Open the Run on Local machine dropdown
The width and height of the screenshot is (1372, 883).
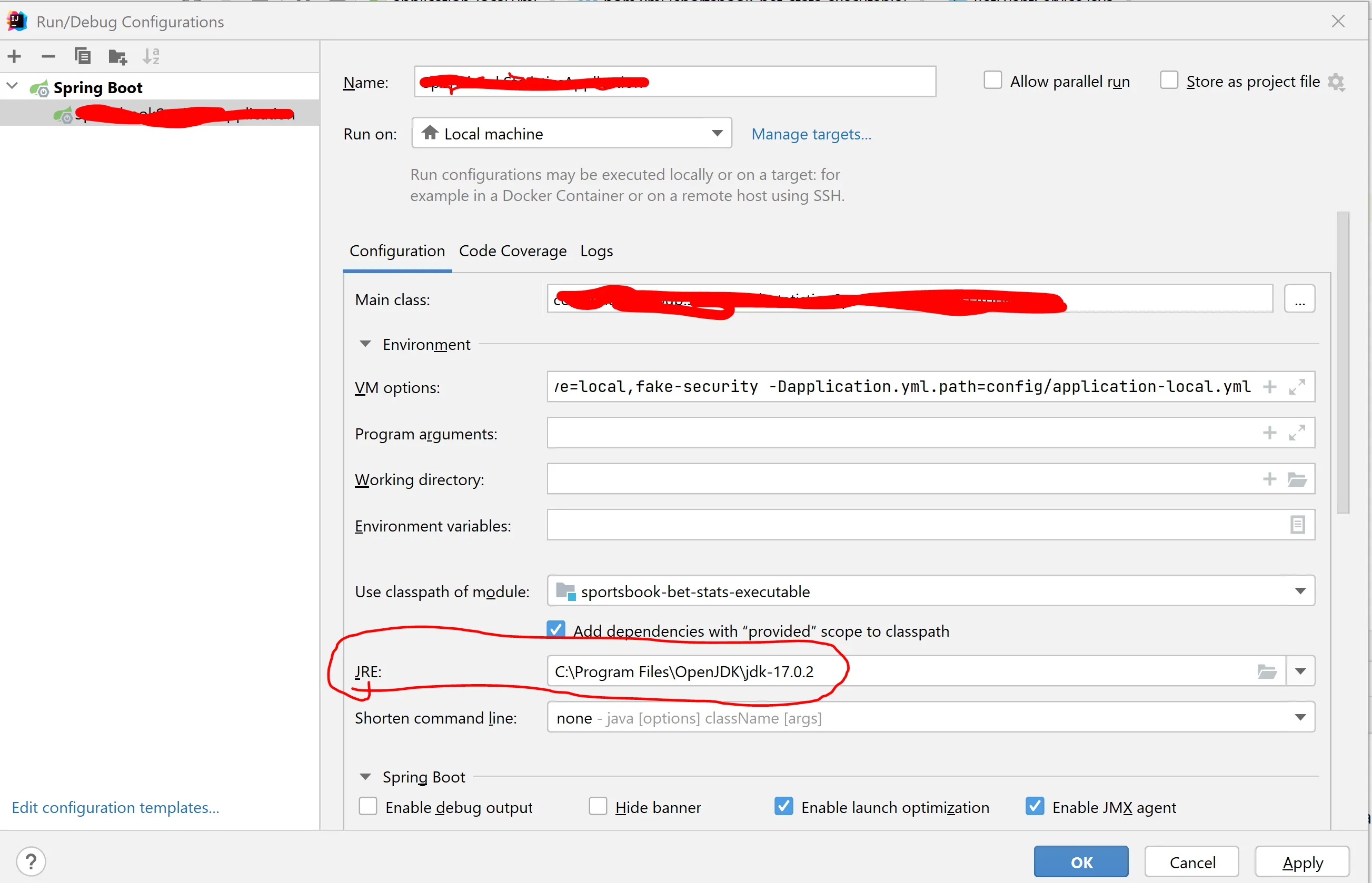[x=571, y=134]
